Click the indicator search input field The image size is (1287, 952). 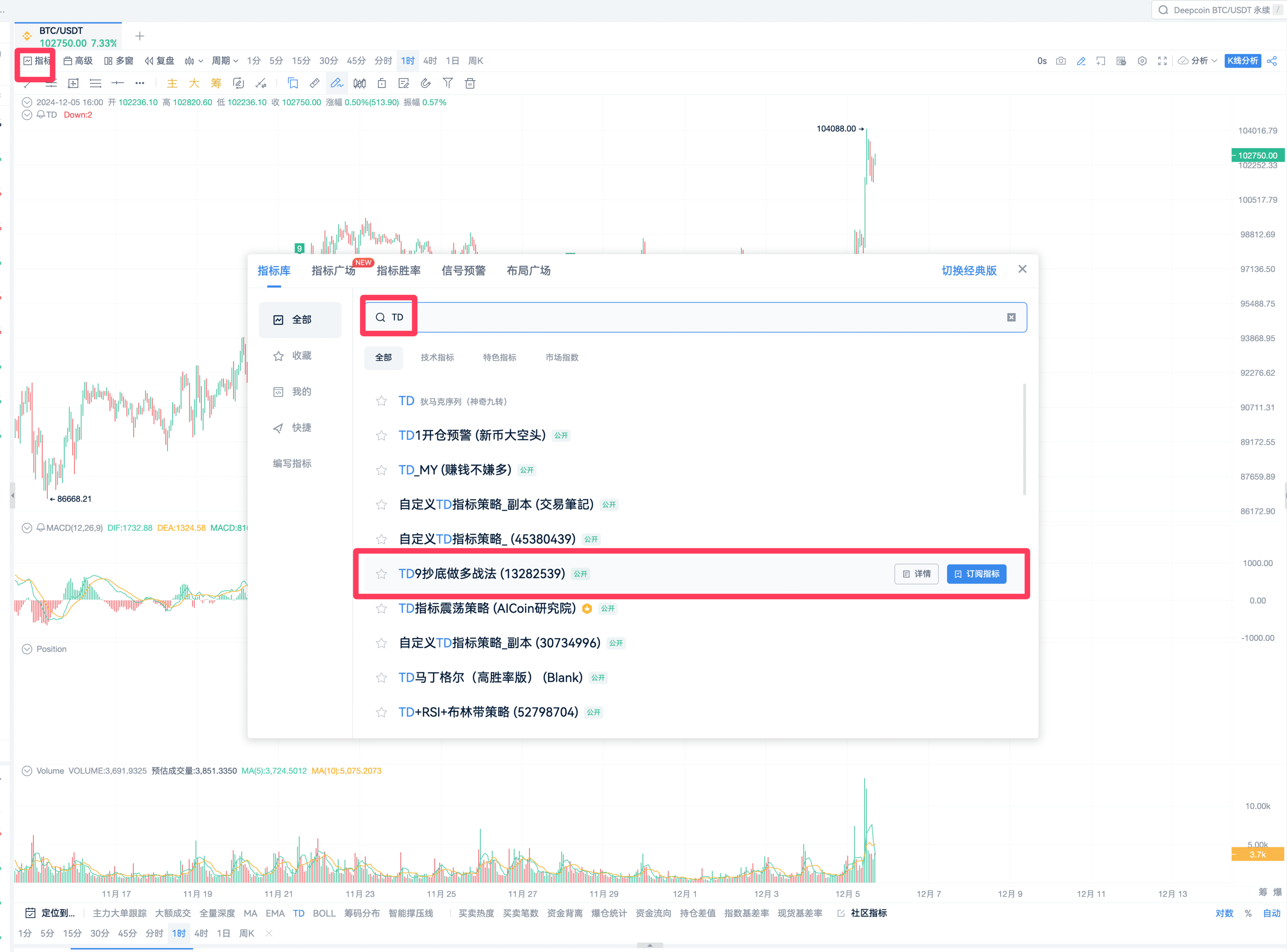(696, 318)
